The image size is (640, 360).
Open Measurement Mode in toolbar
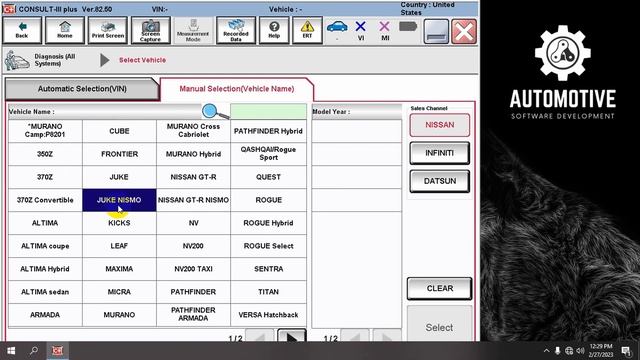pyautogui.click(x=193, y=30)
